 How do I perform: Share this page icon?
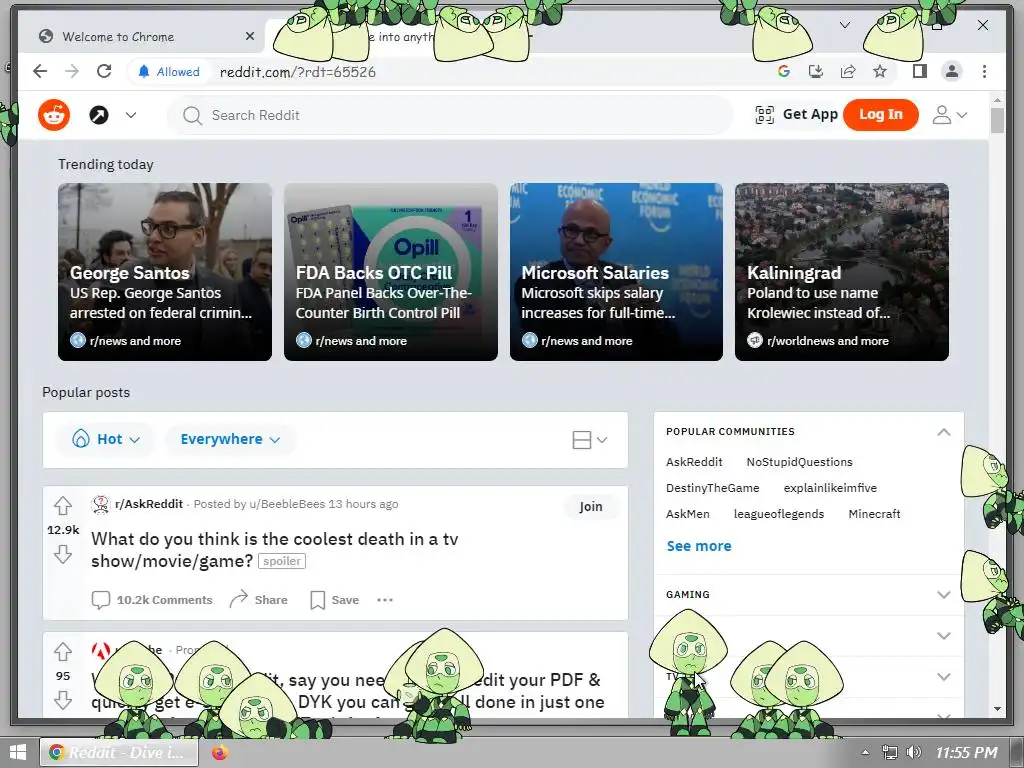pyautogui.click(x=848, y=72)
